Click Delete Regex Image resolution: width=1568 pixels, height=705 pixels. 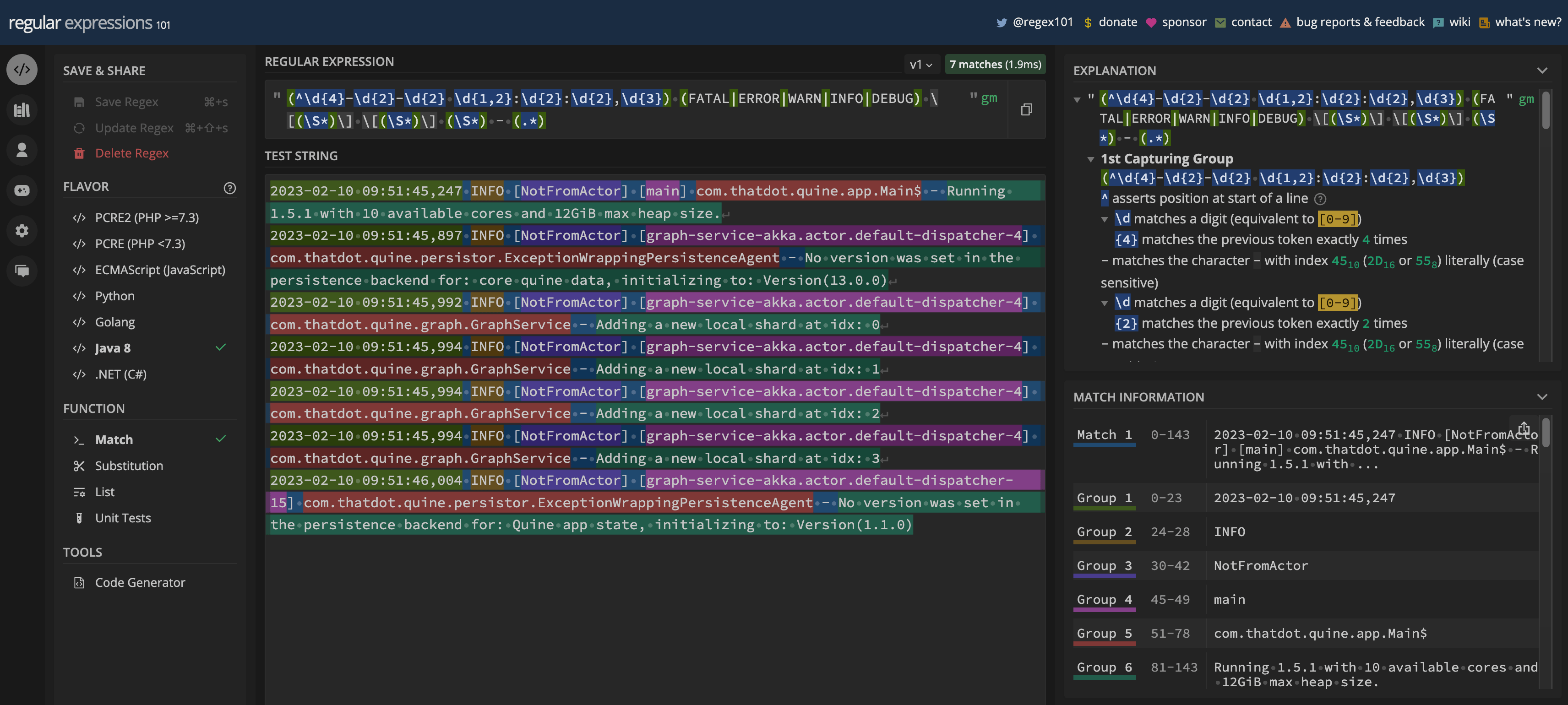[x=131, y=153]
